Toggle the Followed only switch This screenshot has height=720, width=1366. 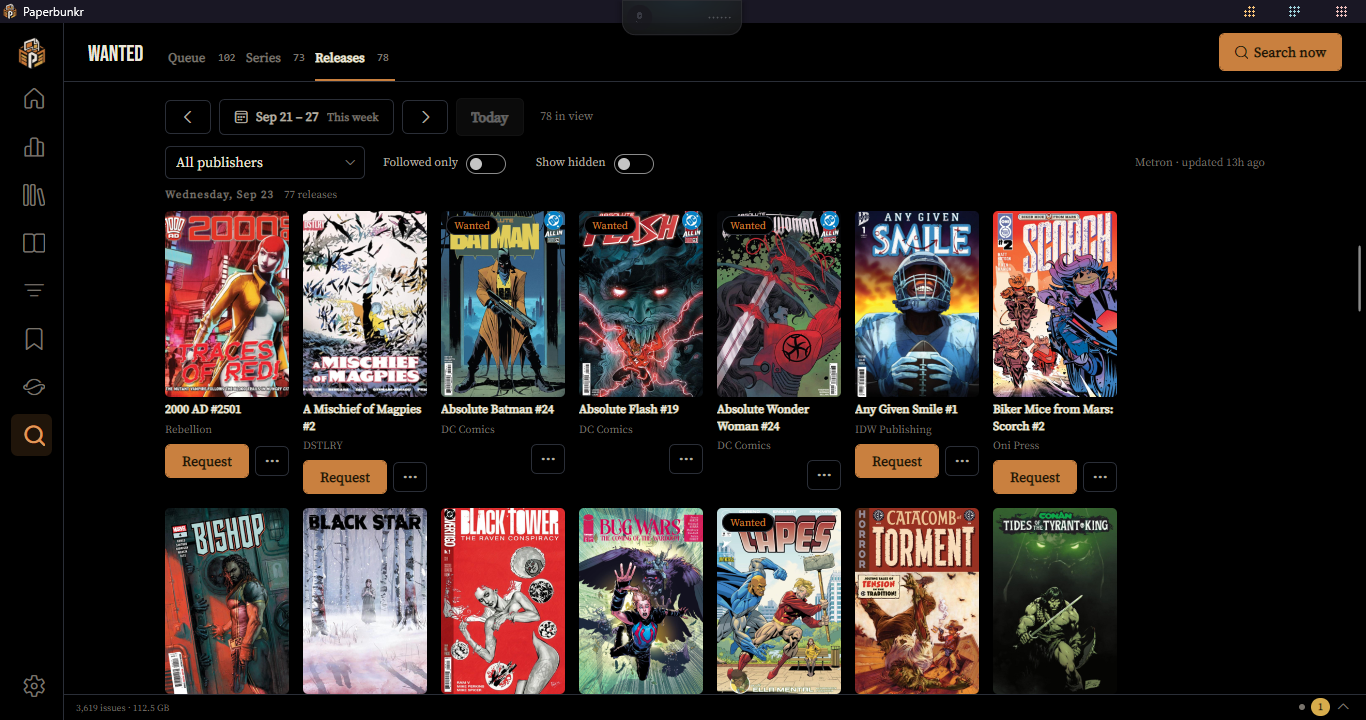(x=486, y=164)
